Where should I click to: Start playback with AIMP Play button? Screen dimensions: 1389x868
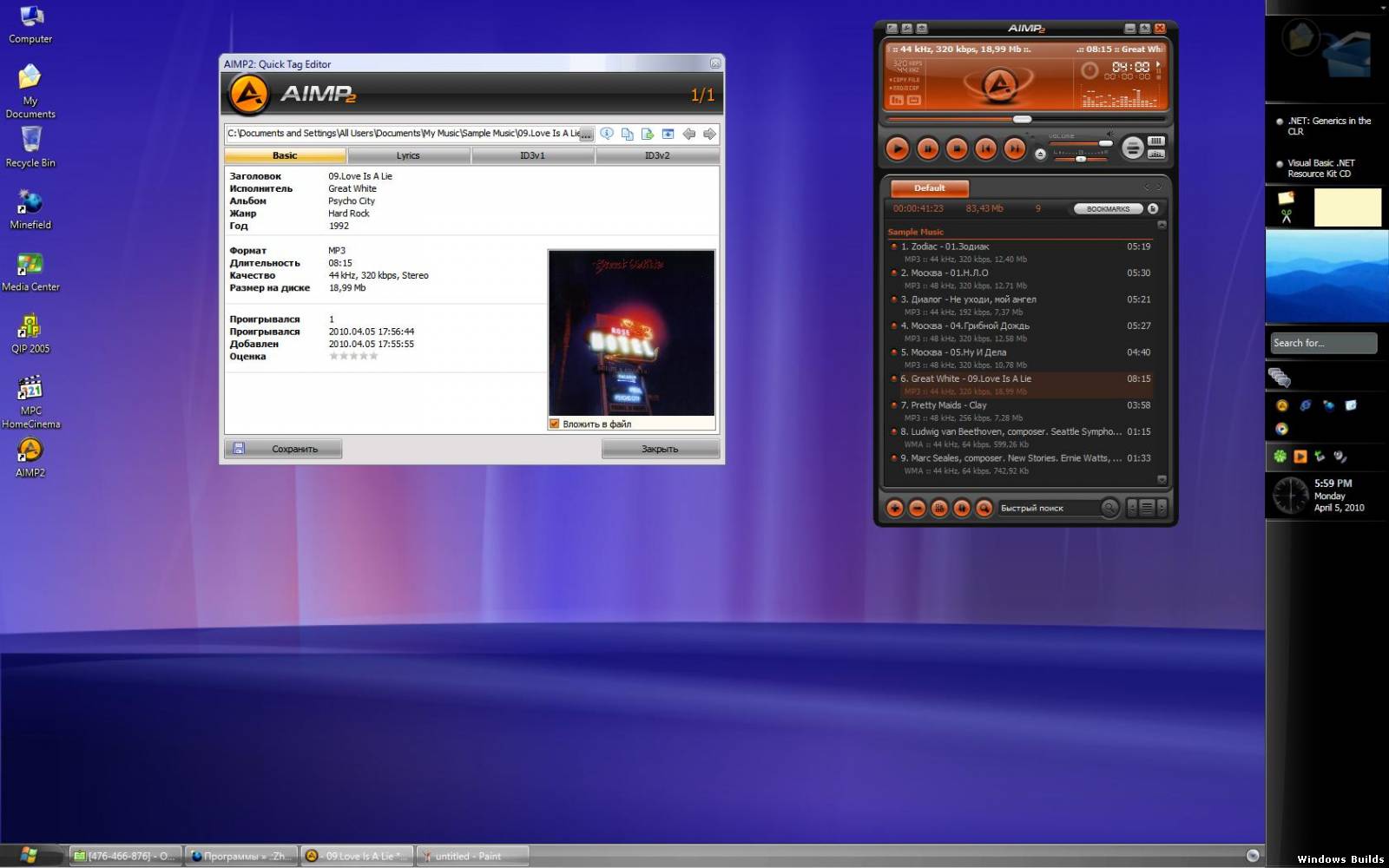point(898,149)
